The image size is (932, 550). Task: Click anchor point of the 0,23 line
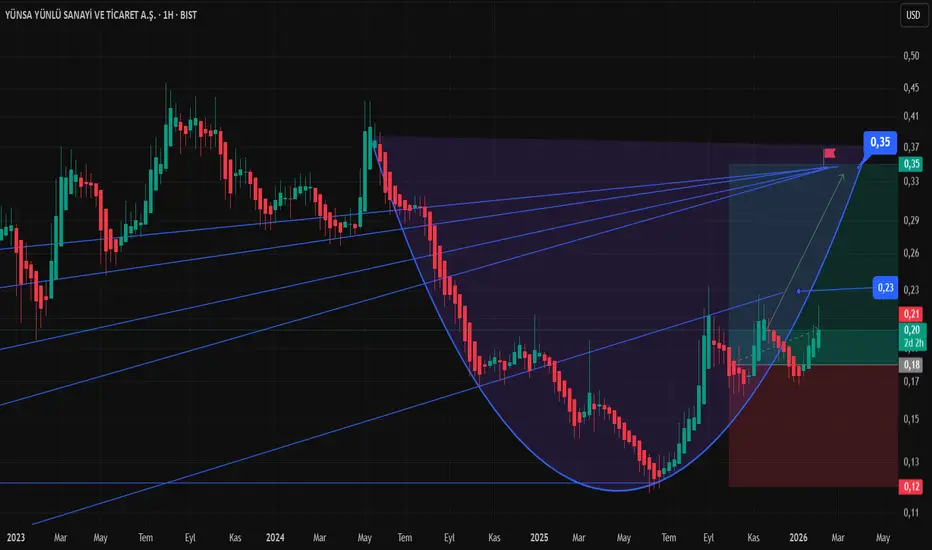pyautogui.click(x=799, y=291)
